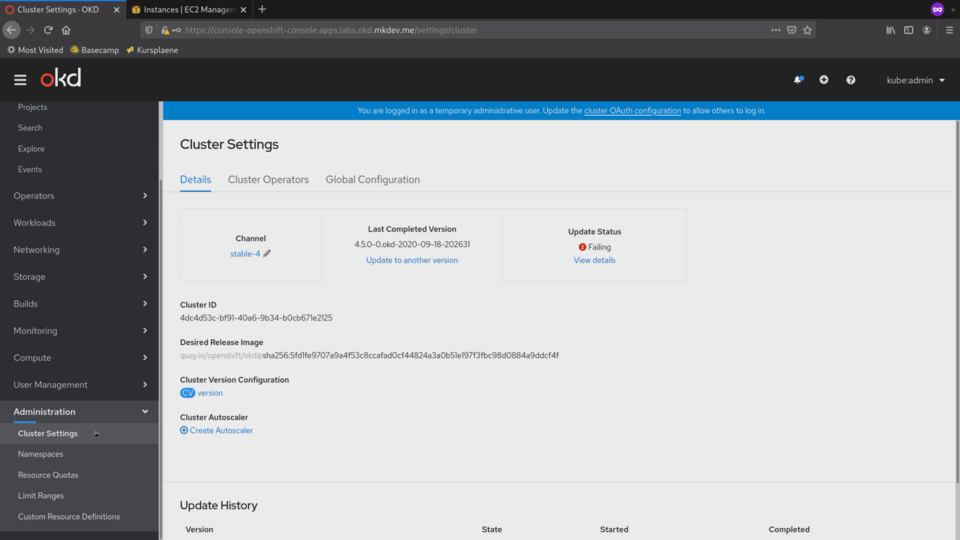
Task: Bookmark this page with the star
Action: (808, 30)
